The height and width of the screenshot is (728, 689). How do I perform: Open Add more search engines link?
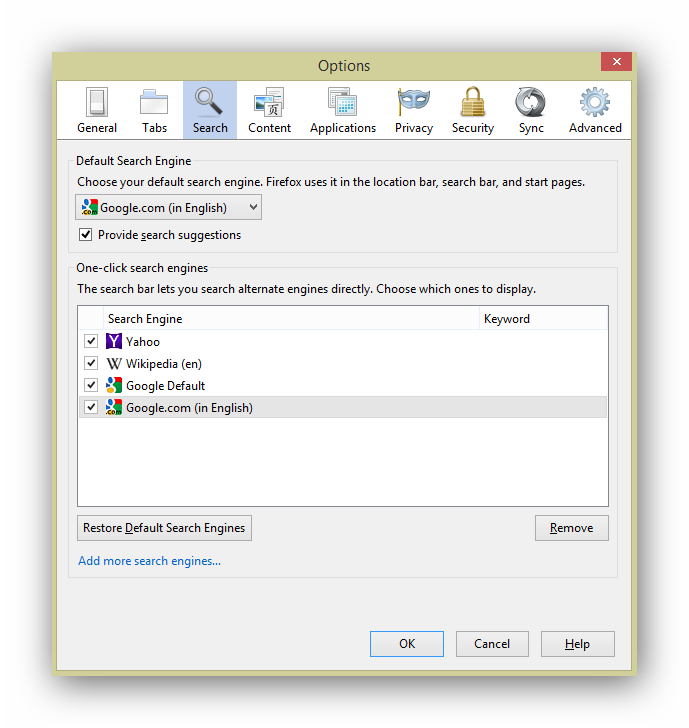(x=150, y=561)
